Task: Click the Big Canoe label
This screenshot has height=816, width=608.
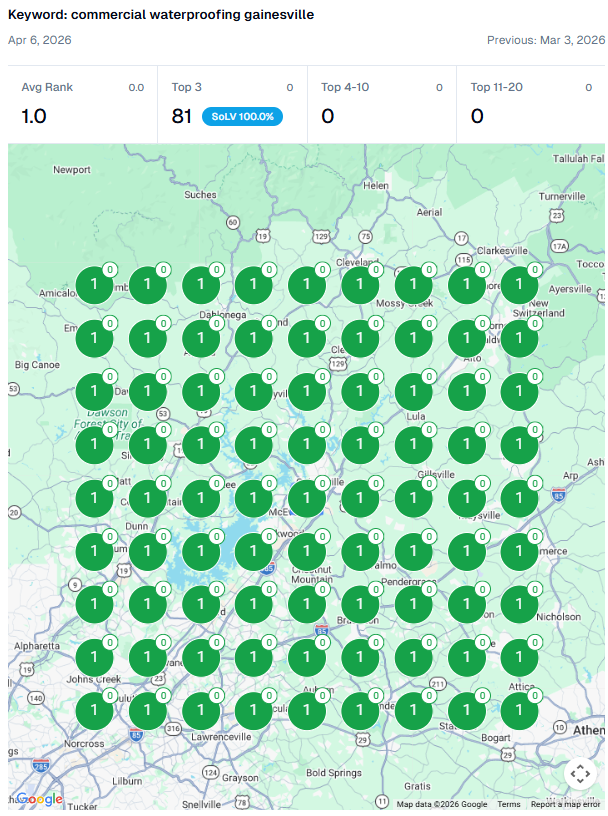Action: [x=37, y=365]
